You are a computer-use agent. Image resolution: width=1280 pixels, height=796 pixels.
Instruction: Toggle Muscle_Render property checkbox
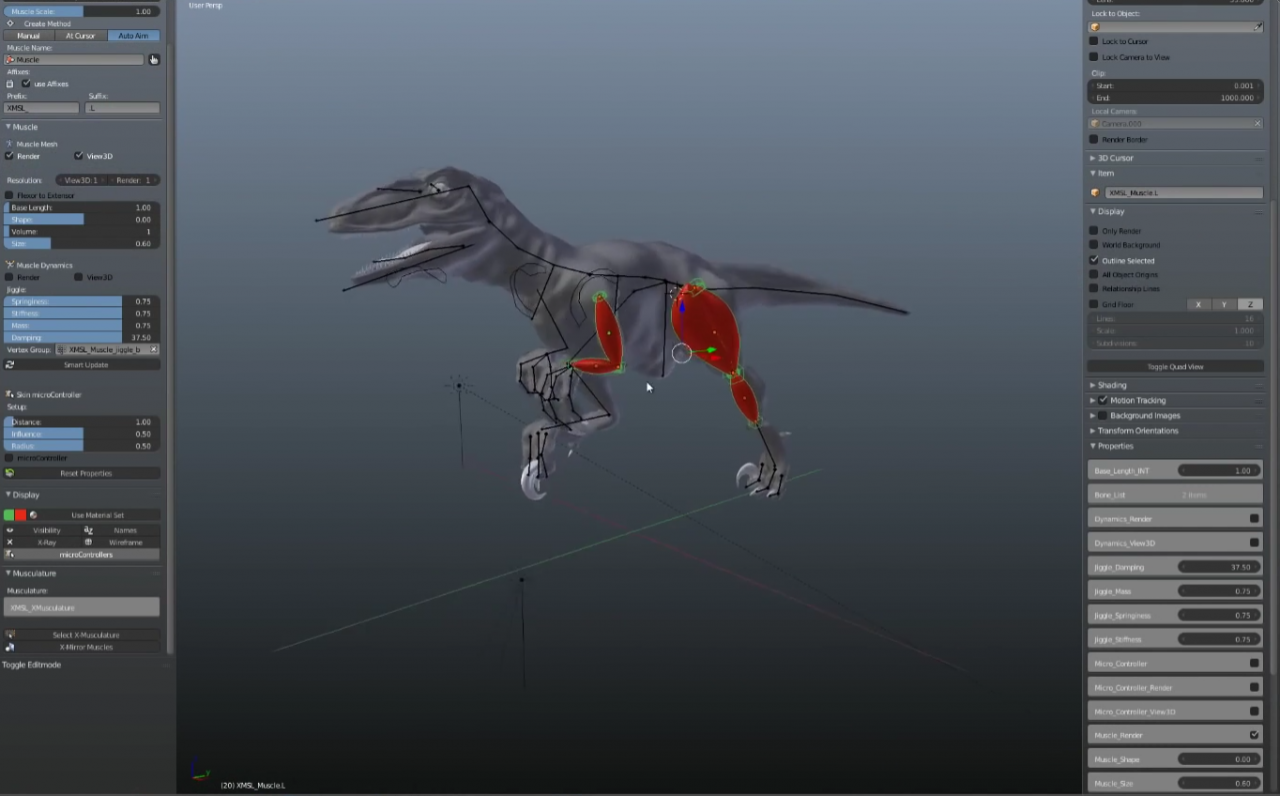click(1254, 735)
